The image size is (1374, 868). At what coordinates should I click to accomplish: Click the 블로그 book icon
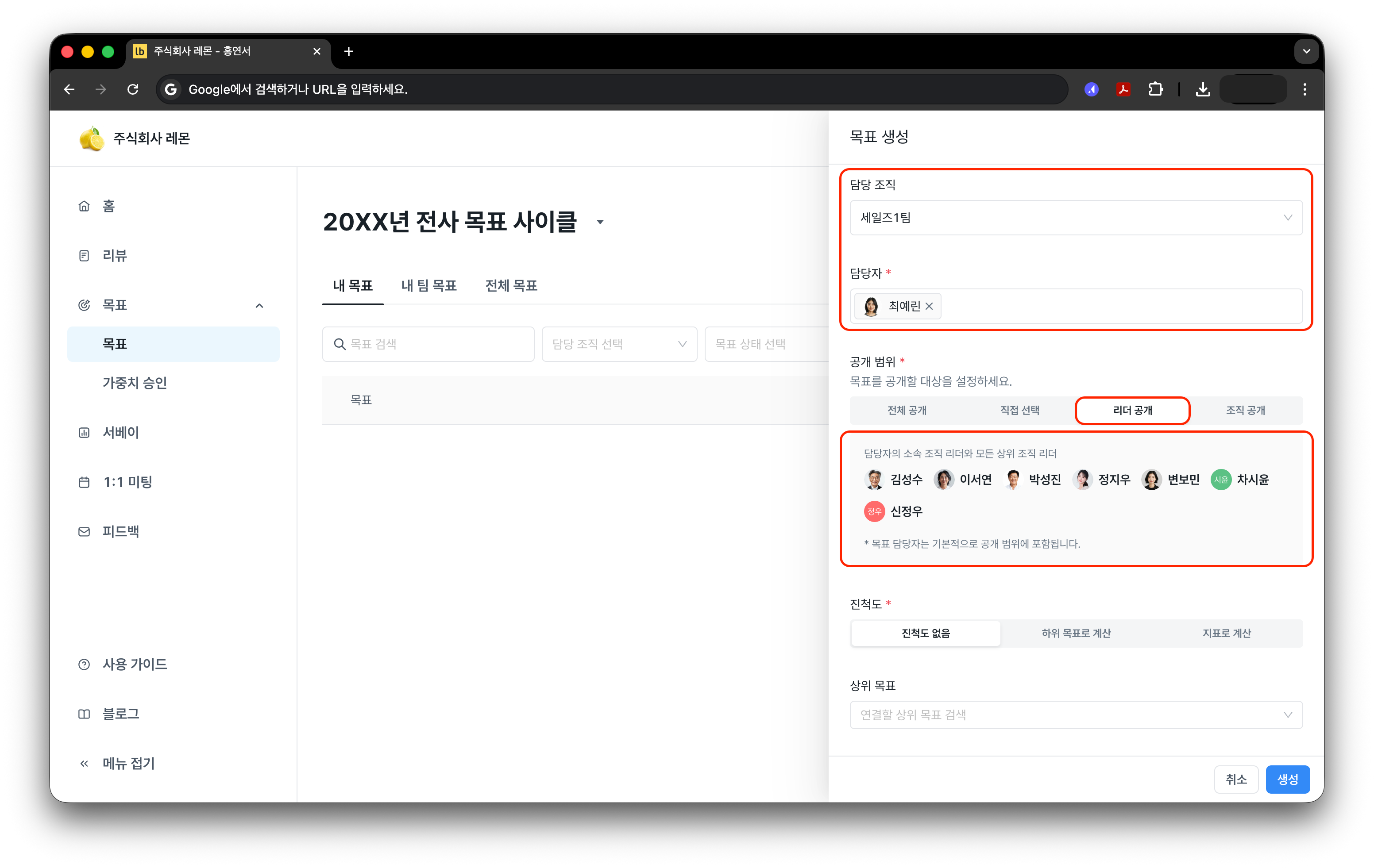pyautogui.click(x=84, y=714)
